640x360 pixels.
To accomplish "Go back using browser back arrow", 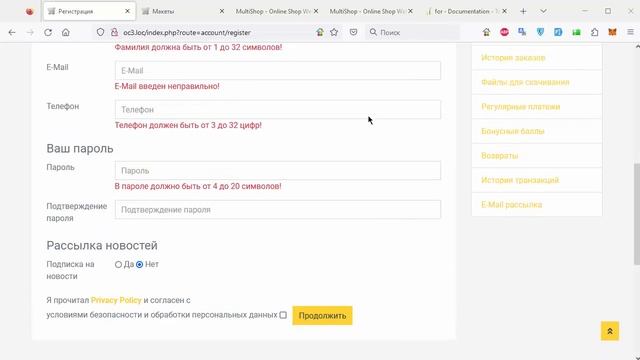I will 12,32.
